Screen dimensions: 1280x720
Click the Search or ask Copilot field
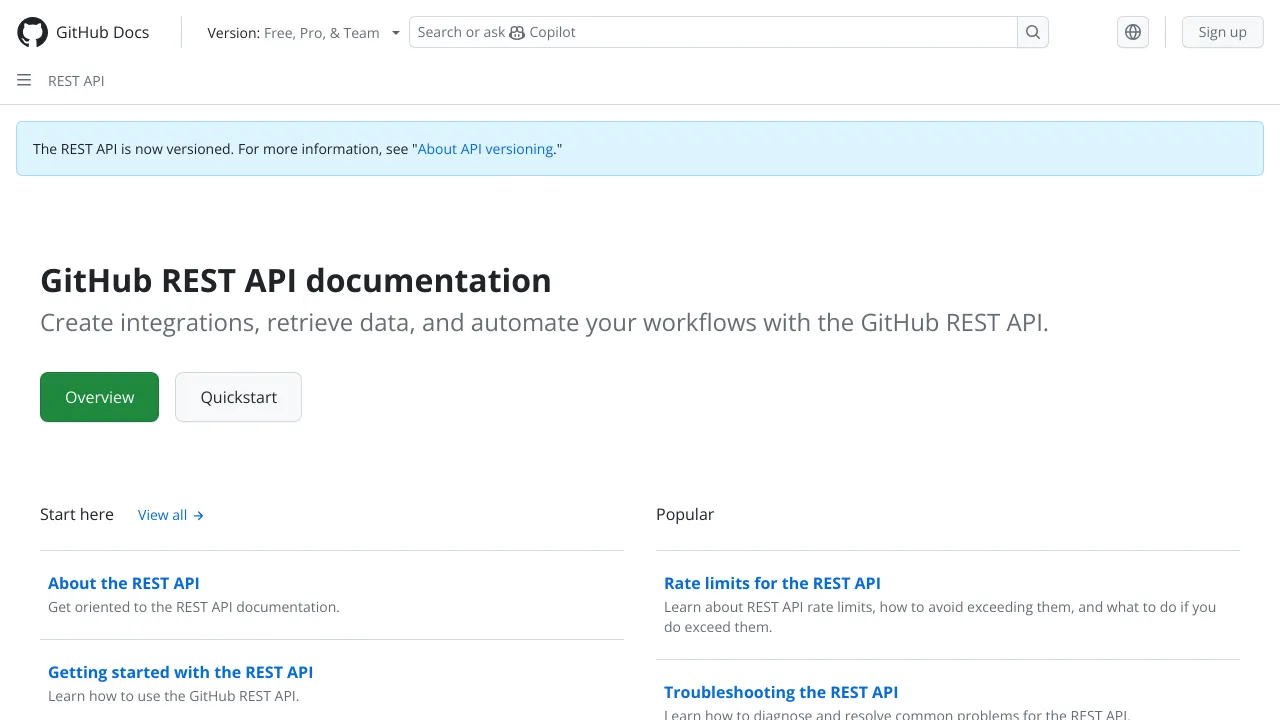[713, 32]
